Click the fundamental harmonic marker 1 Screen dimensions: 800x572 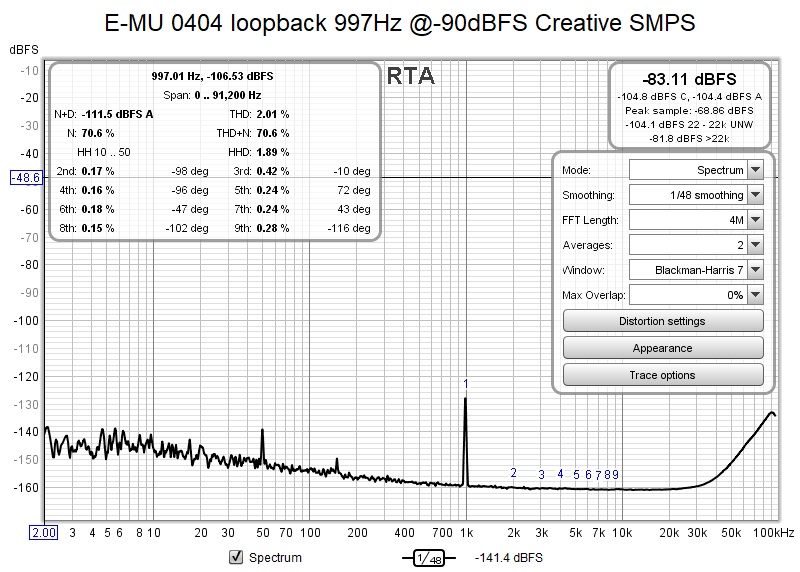tap(466, 384)
